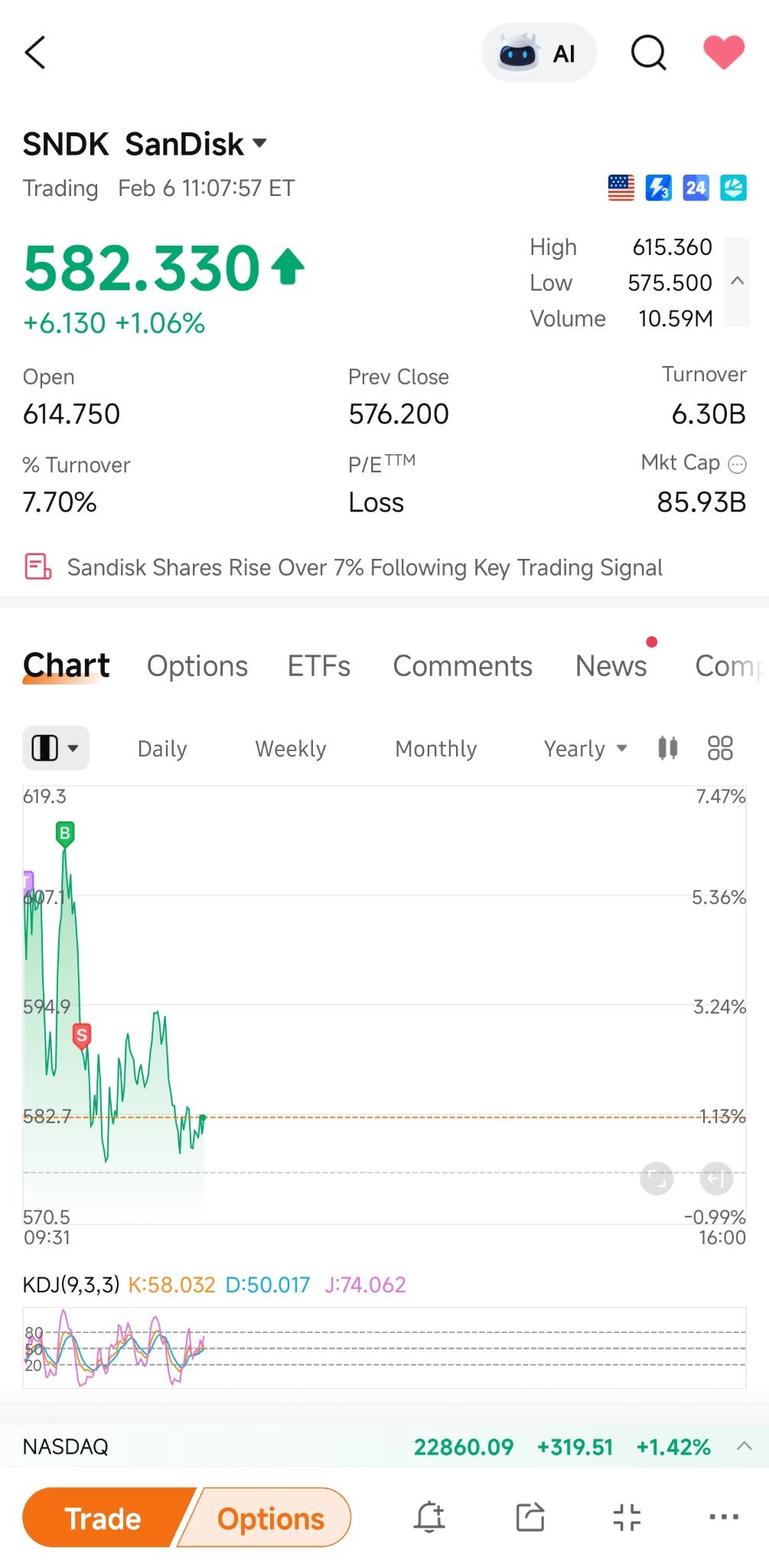Screen dimensions: 769x1568
Task: Switch to the News tab
Action: (611, 666)
